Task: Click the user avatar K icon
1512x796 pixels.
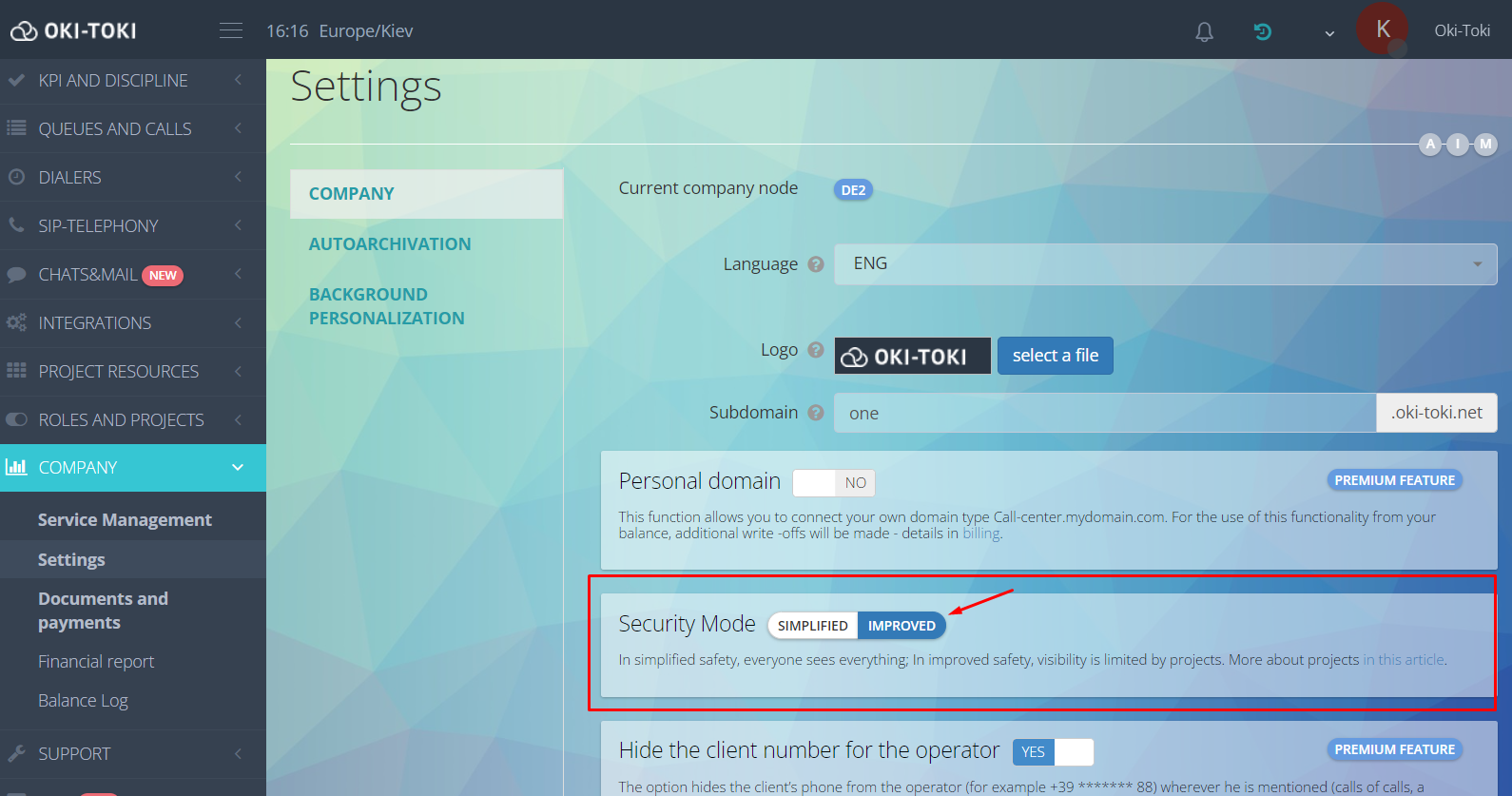Action: click(1383, 29)
